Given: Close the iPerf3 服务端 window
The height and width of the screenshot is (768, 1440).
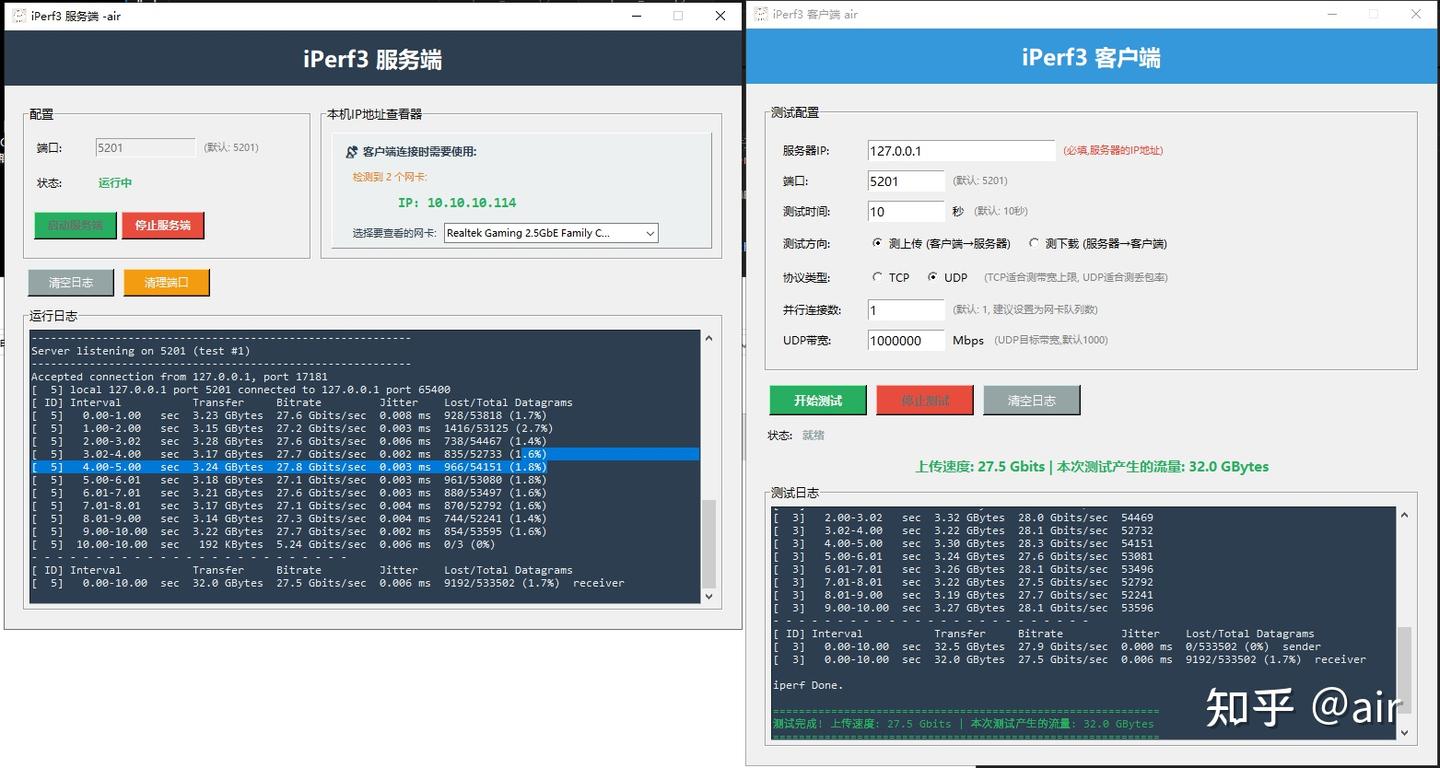Looking at the screenshot, I should tap(720, 15).
